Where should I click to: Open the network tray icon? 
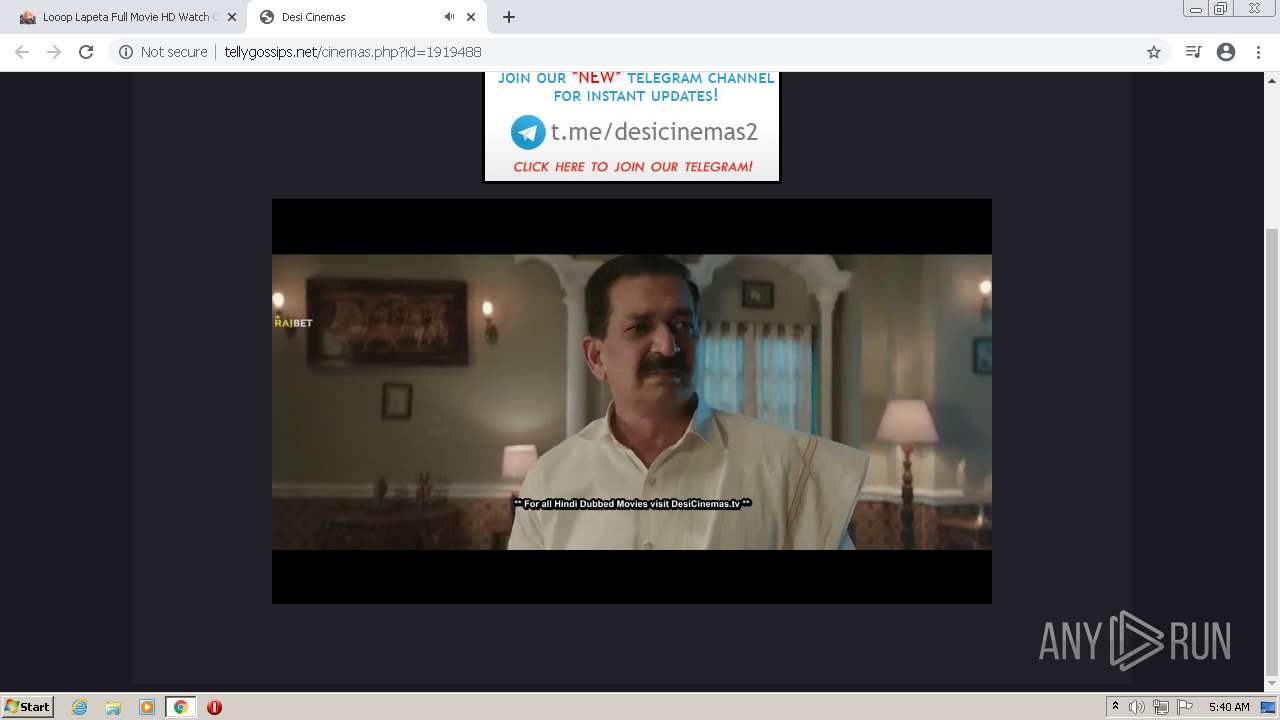coord(1160,707)
